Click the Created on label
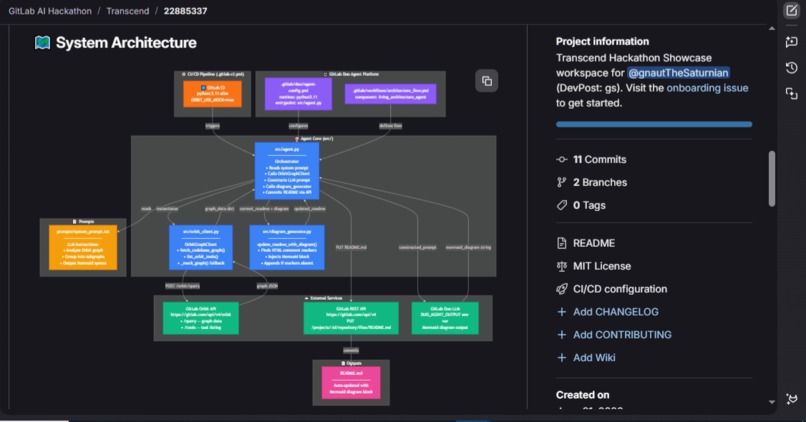 (582, 395)
